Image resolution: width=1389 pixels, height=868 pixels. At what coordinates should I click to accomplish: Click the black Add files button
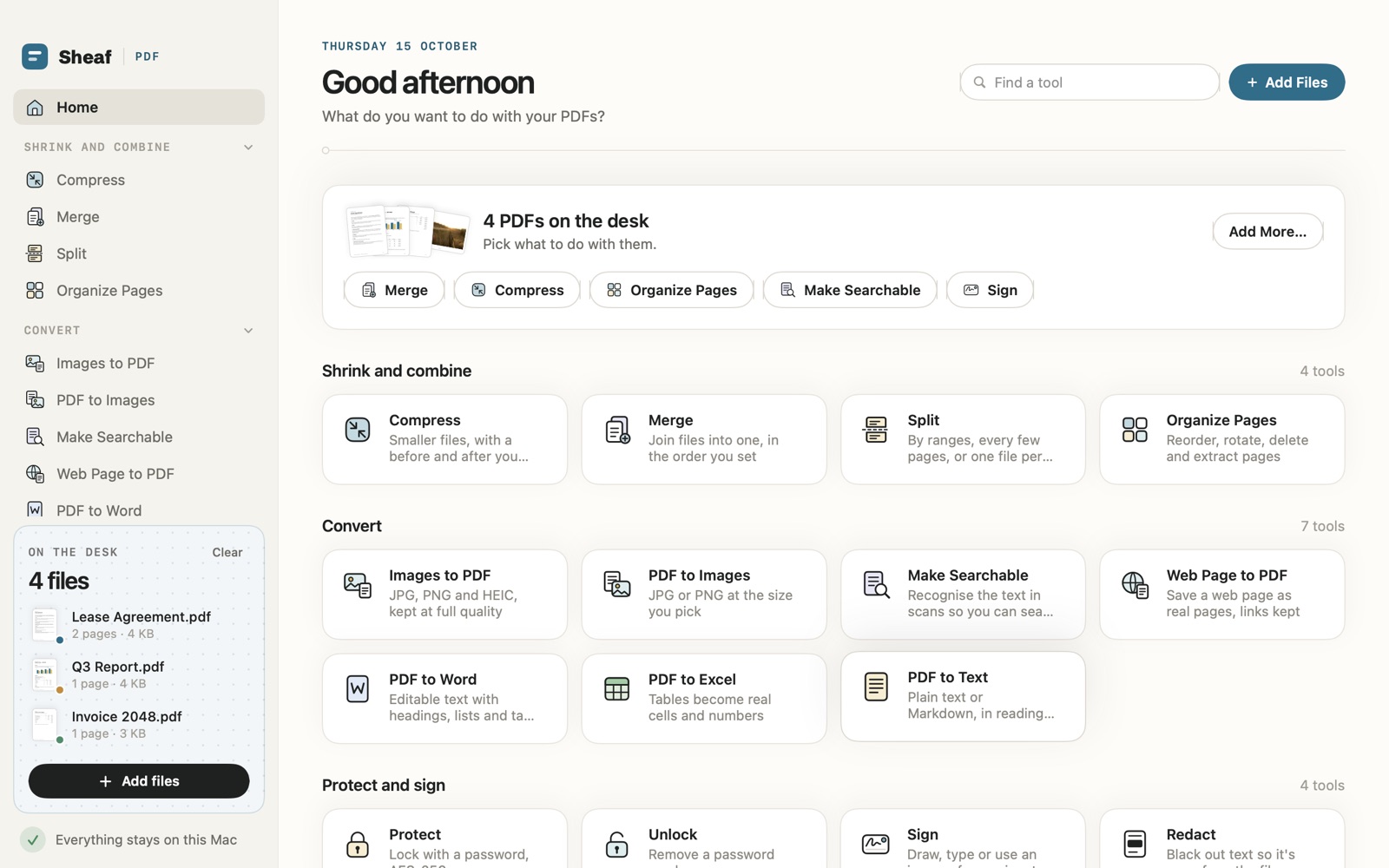139,781
